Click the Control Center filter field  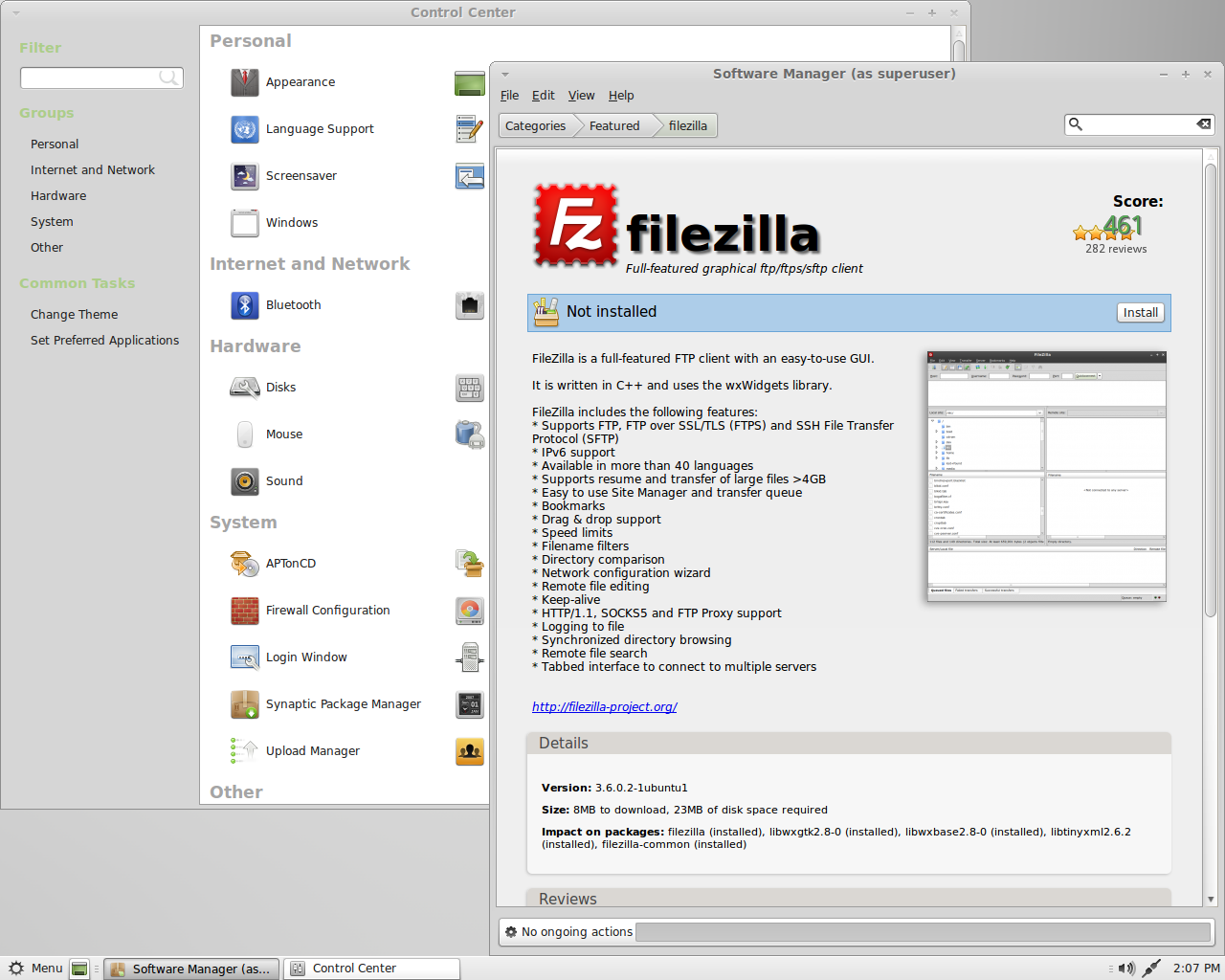coord(101,78)
